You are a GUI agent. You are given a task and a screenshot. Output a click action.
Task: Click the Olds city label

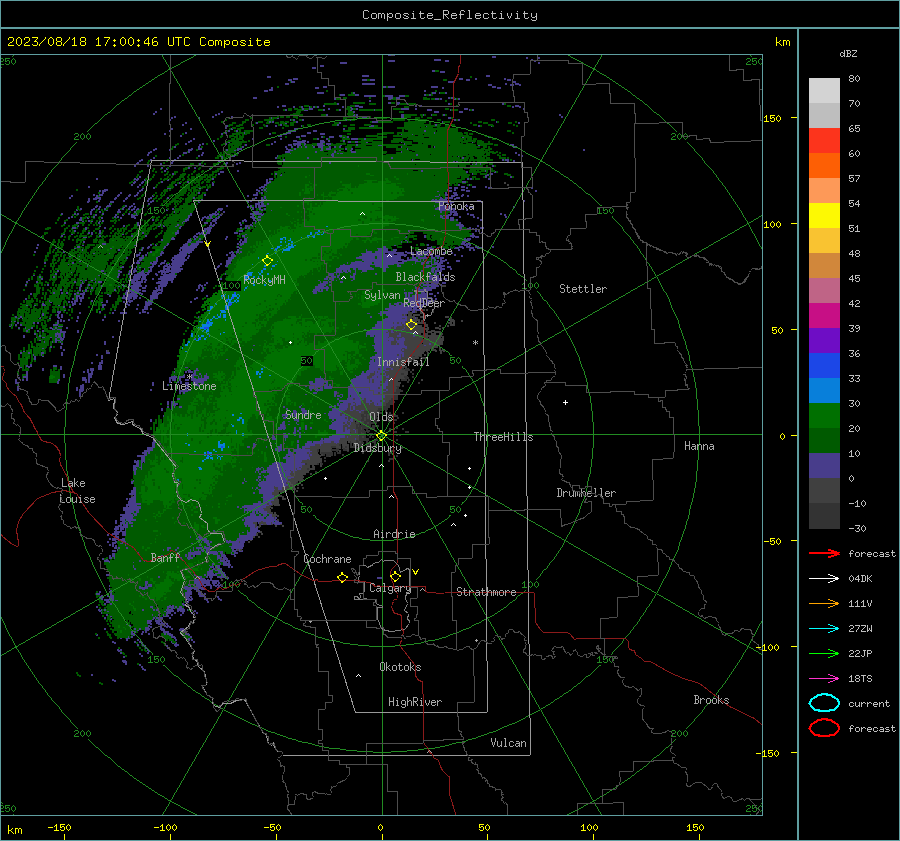point(381,417)
